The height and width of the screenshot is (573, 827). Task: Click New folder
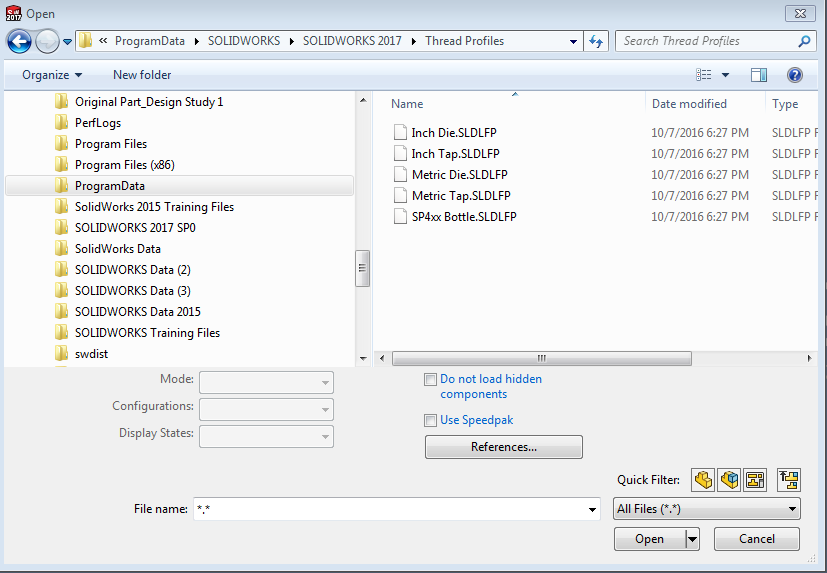[142, 75]
